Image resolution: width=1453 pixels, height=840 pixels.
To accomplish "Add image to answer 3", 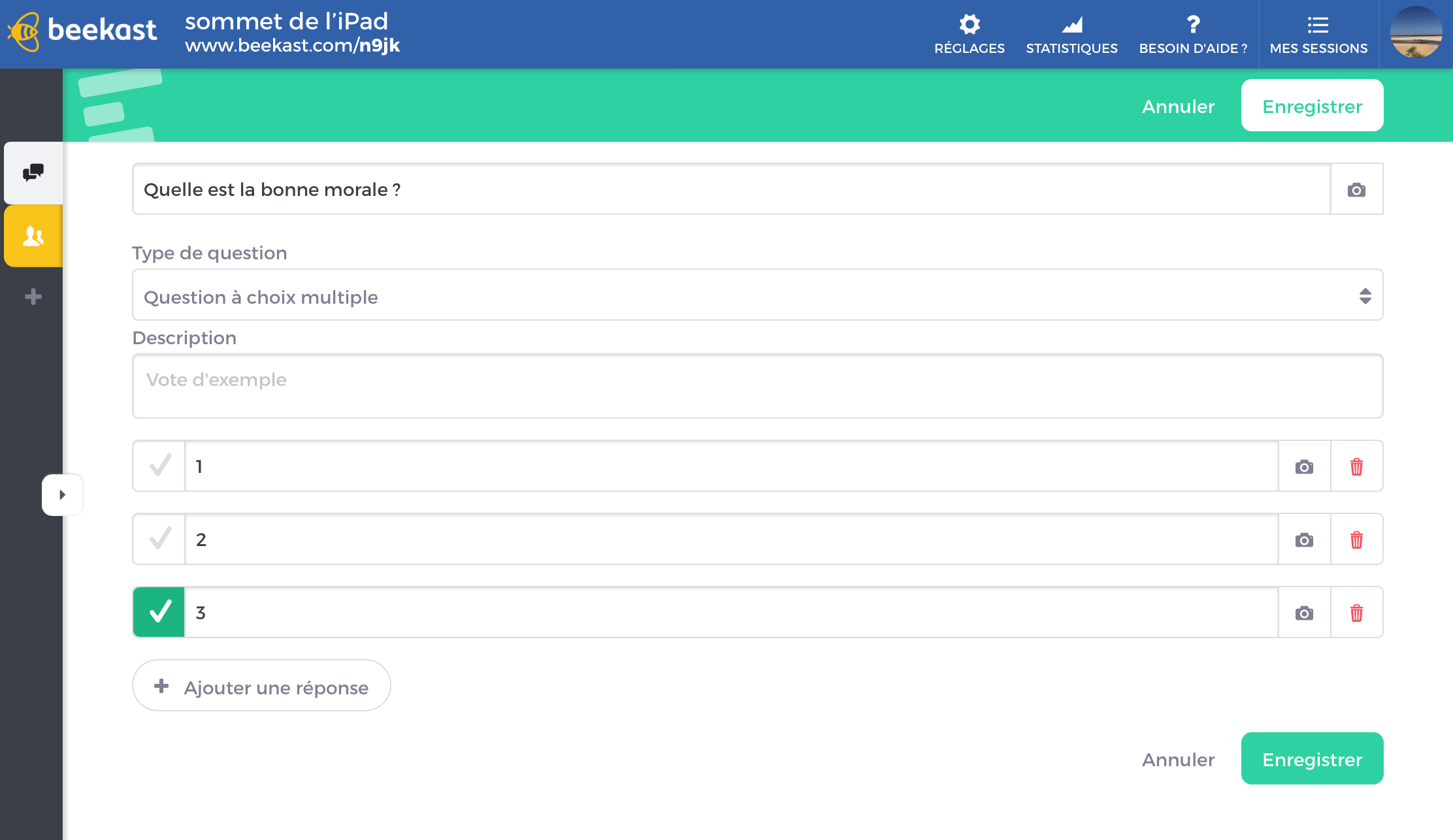I will (x=1304, y=613).
